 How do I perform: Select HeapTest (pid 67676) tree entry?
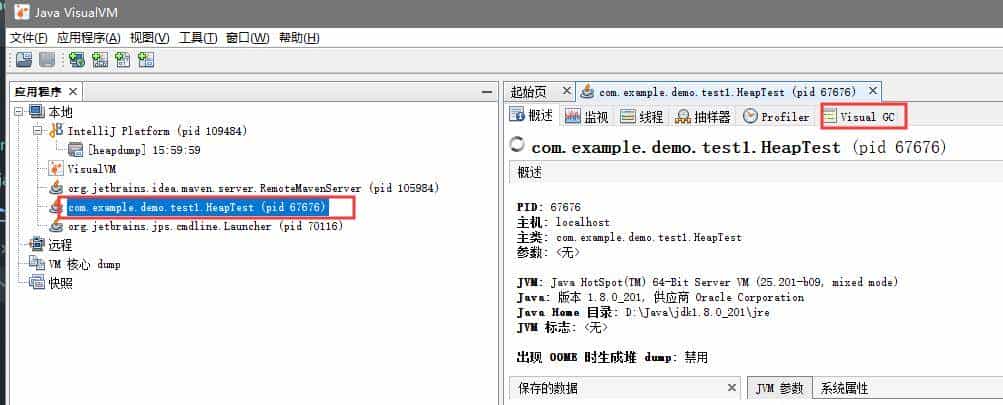click(x=198, y=207)
